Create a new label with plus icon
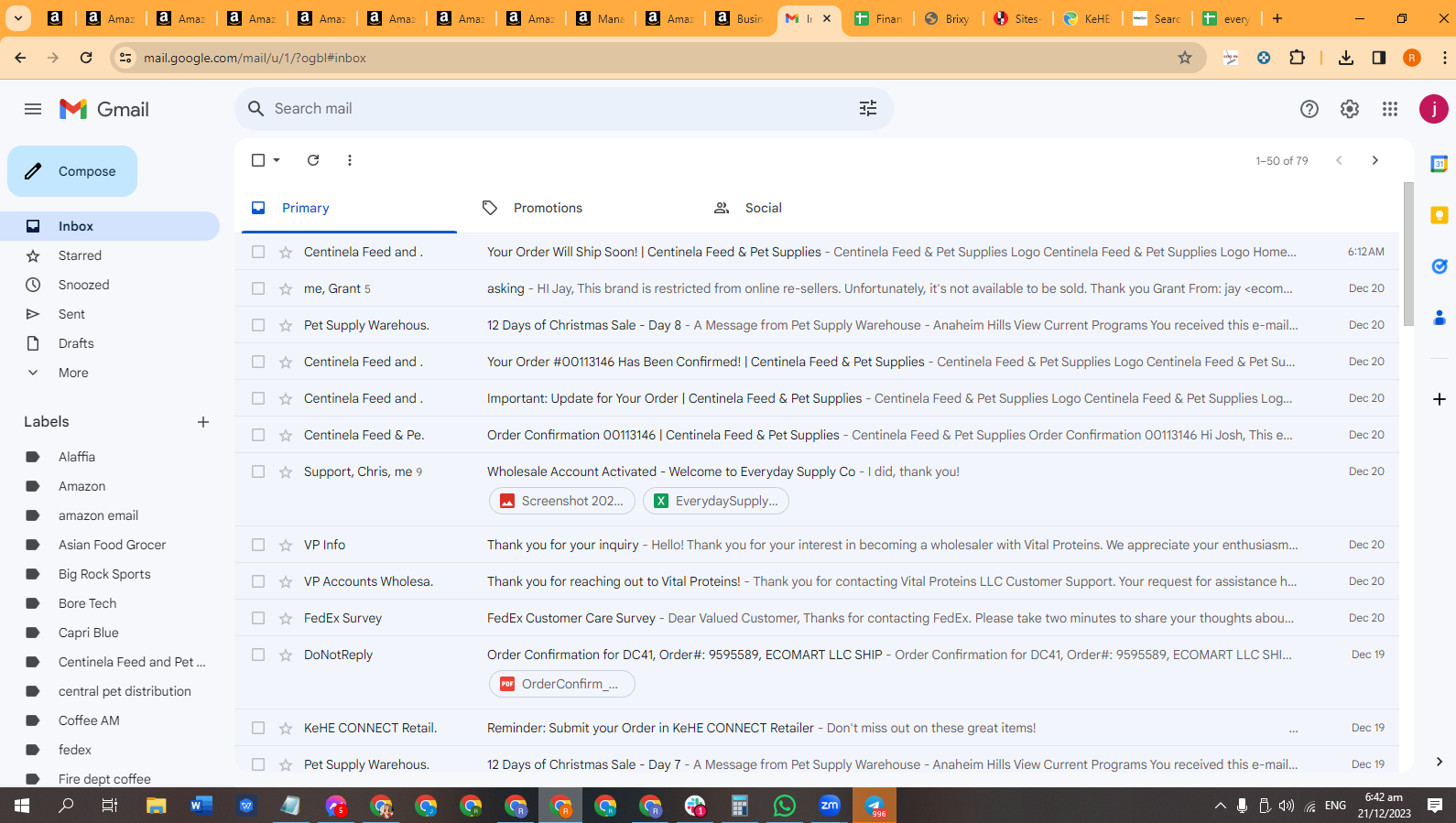This screenshot has height=823, width=1456. (x=203, y=422)
